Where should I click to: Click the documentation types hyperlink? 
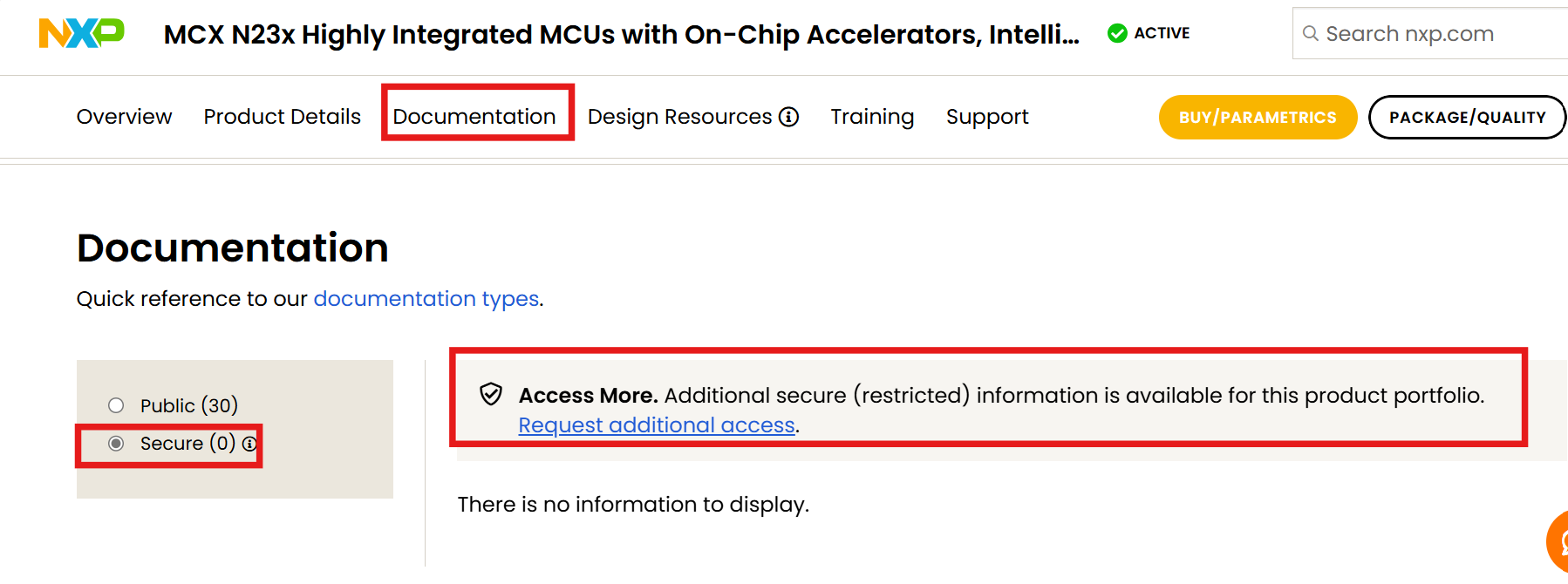pyautogui.click(x=426, y=298)
